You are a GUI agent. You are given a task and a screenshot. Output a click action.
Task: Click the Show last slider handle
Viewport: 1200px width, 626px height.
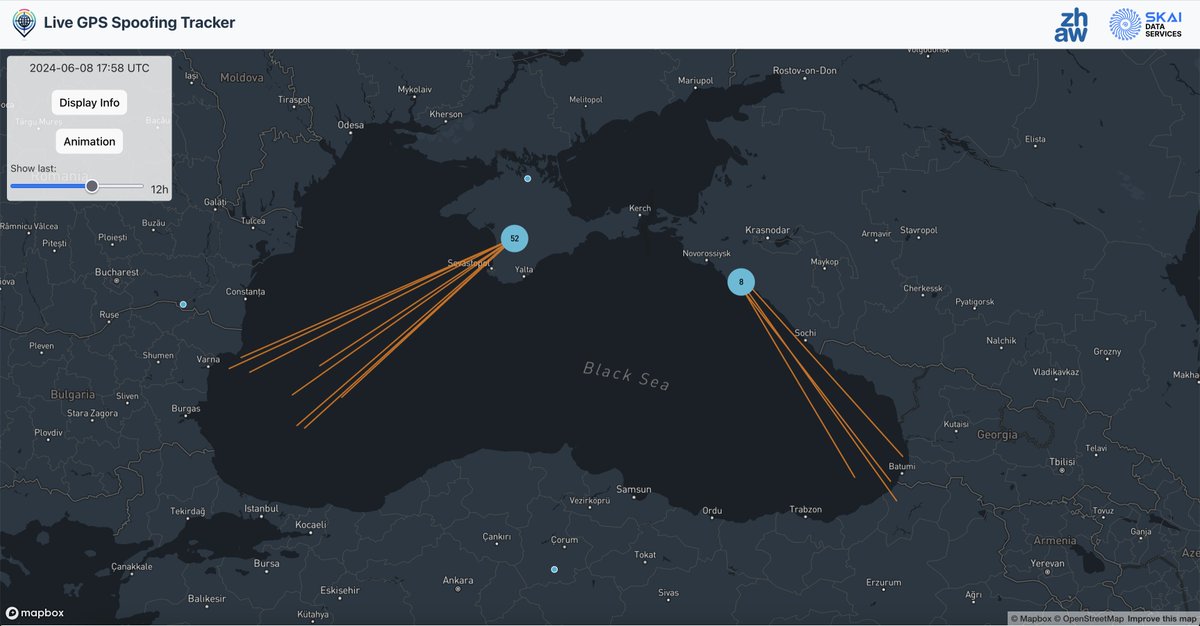click(92, 186)
